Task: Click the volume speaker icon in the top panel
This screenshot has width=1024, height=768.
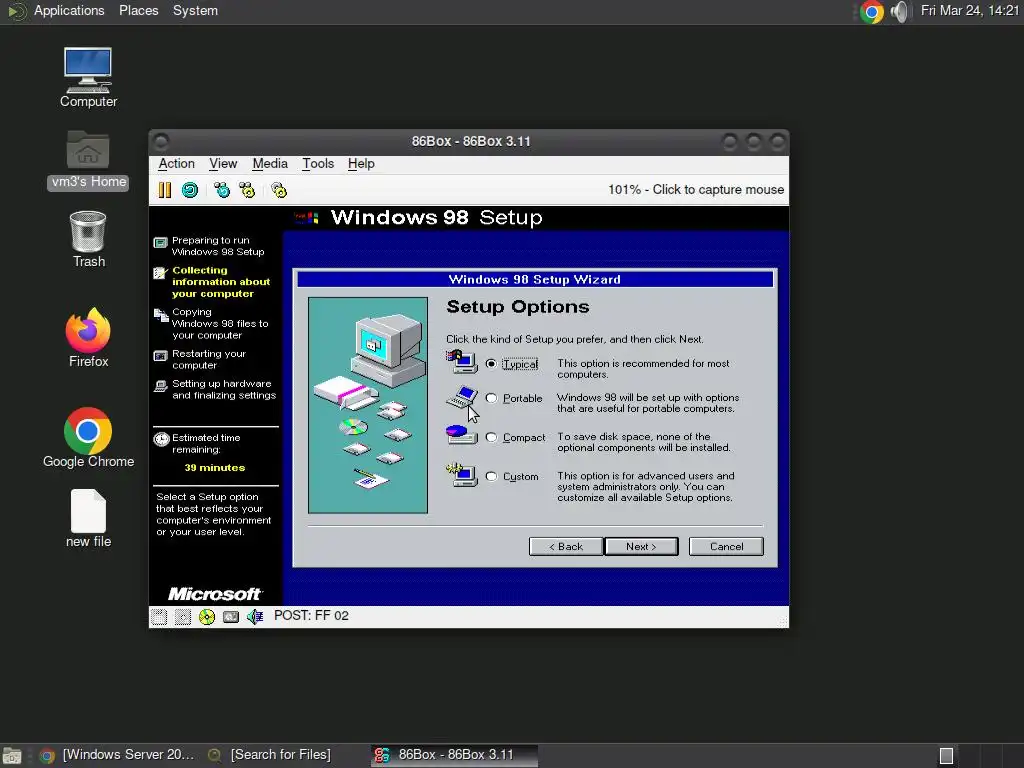Action: point(900,12)
